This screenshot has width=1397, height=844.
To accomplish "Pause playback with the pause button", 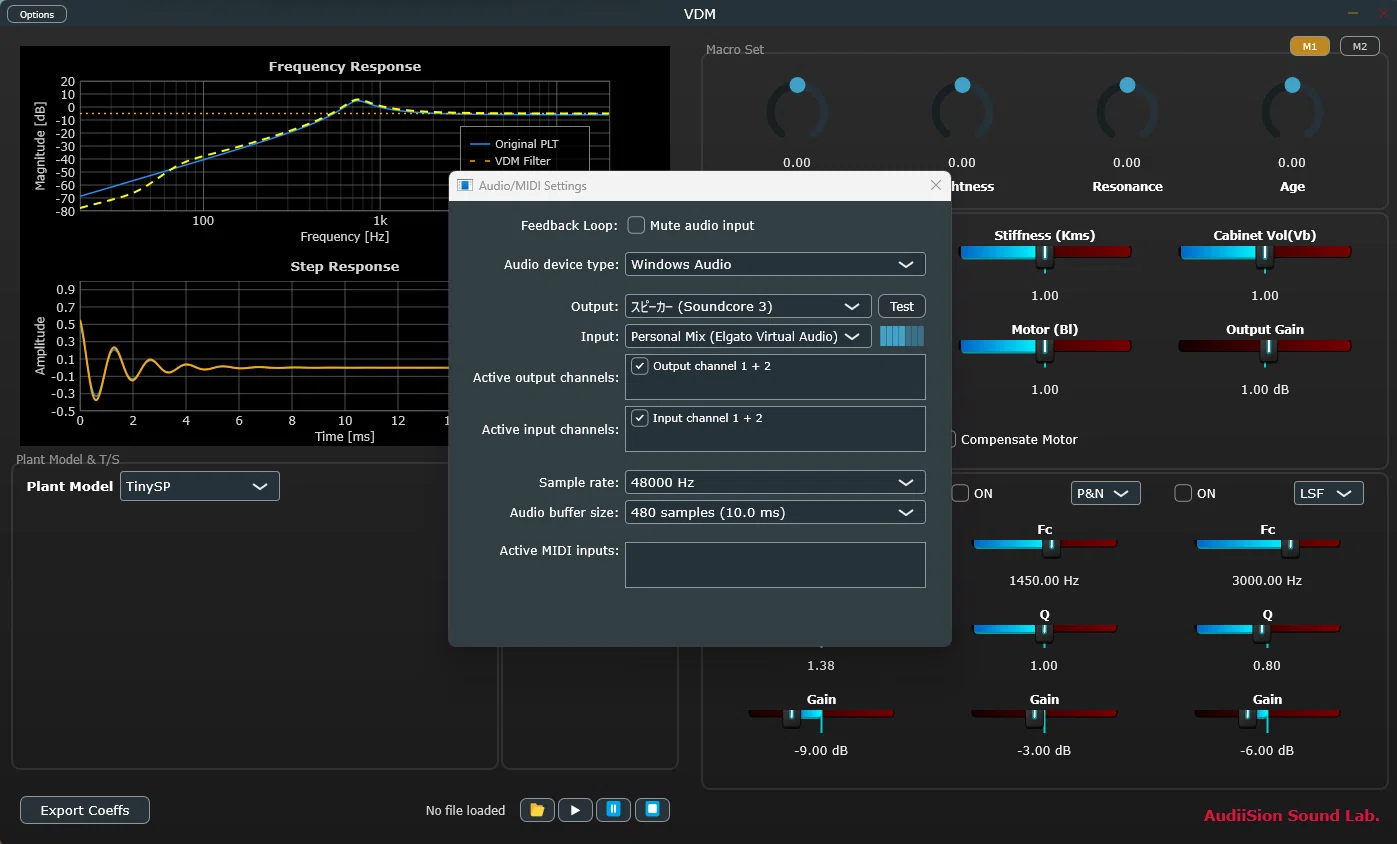I will pyautogui.click(x=614, y=810).
